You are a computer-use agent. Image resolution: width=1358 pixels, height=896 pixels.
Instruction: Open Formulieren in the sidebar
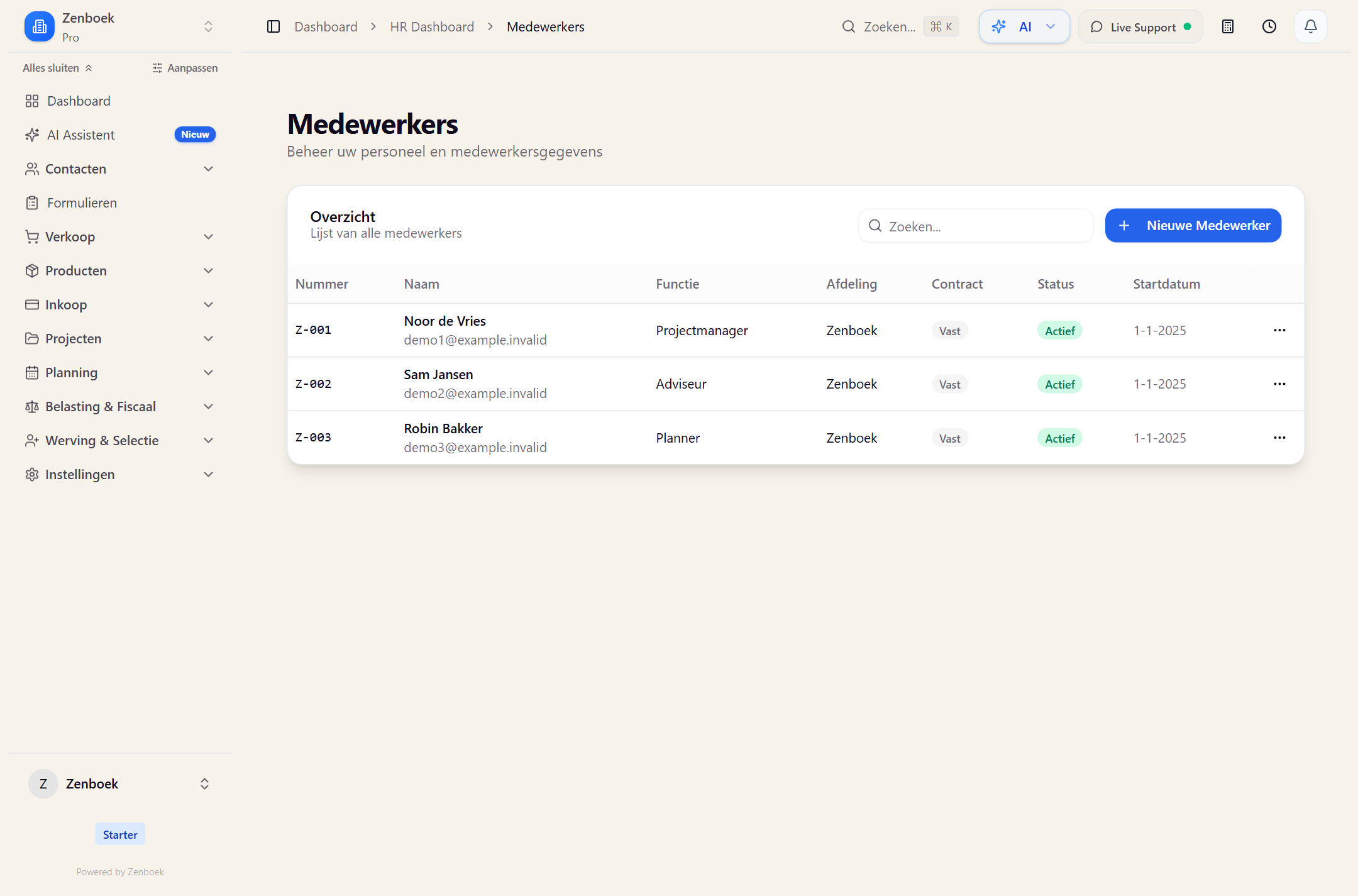(x=119, y=202)
